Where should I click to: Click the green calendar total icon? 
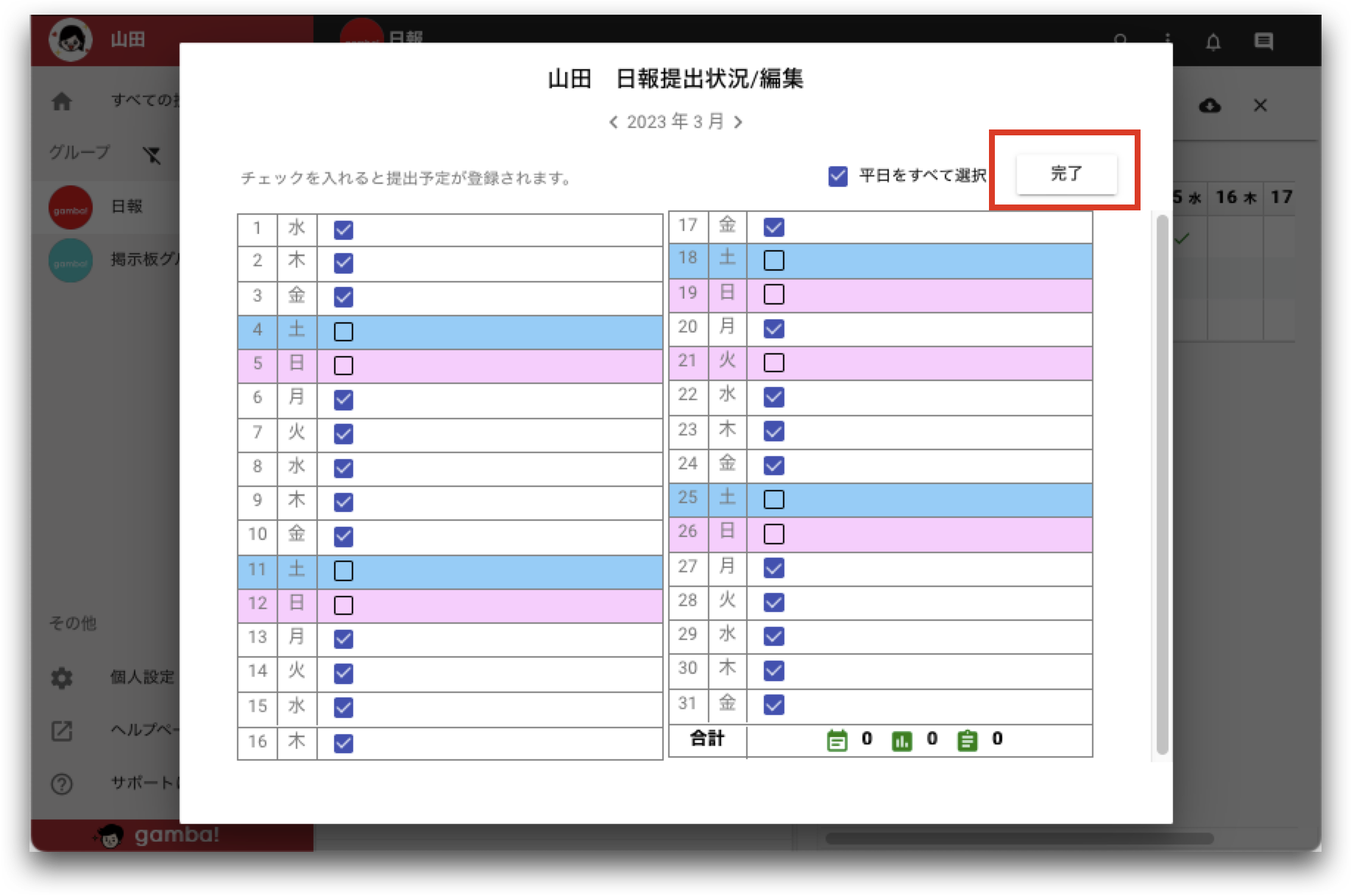(x=837, y=740)
